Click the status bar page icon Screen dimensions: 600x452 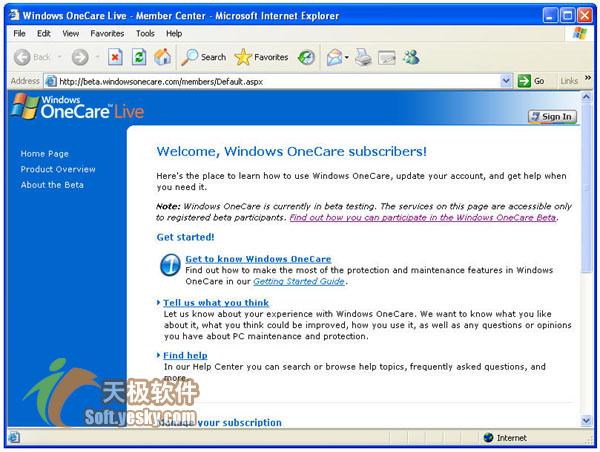(14, 437)
